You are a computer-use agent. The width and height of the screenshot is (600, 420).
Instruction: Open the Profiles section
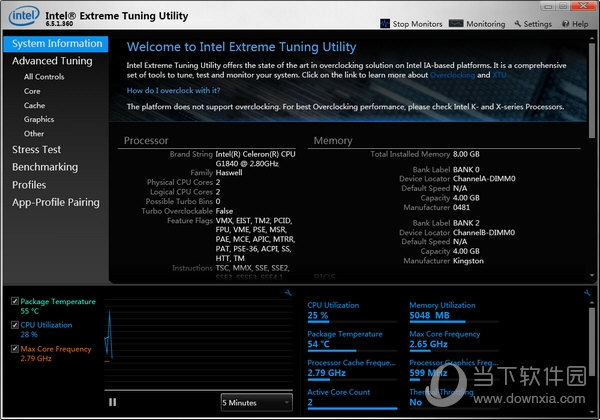[29, 185]
